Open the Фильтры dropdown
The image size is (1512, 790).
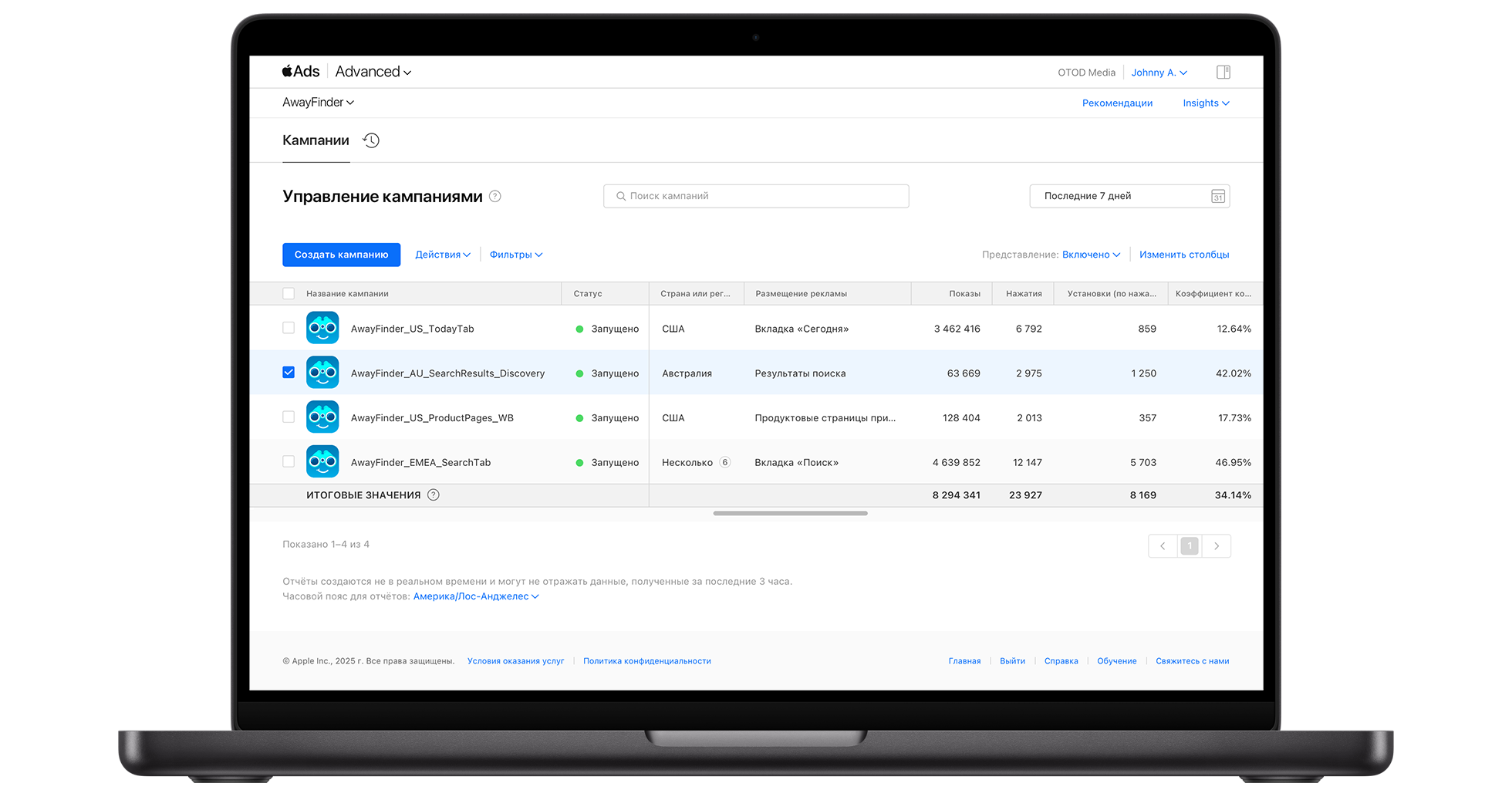pos(515,255)
